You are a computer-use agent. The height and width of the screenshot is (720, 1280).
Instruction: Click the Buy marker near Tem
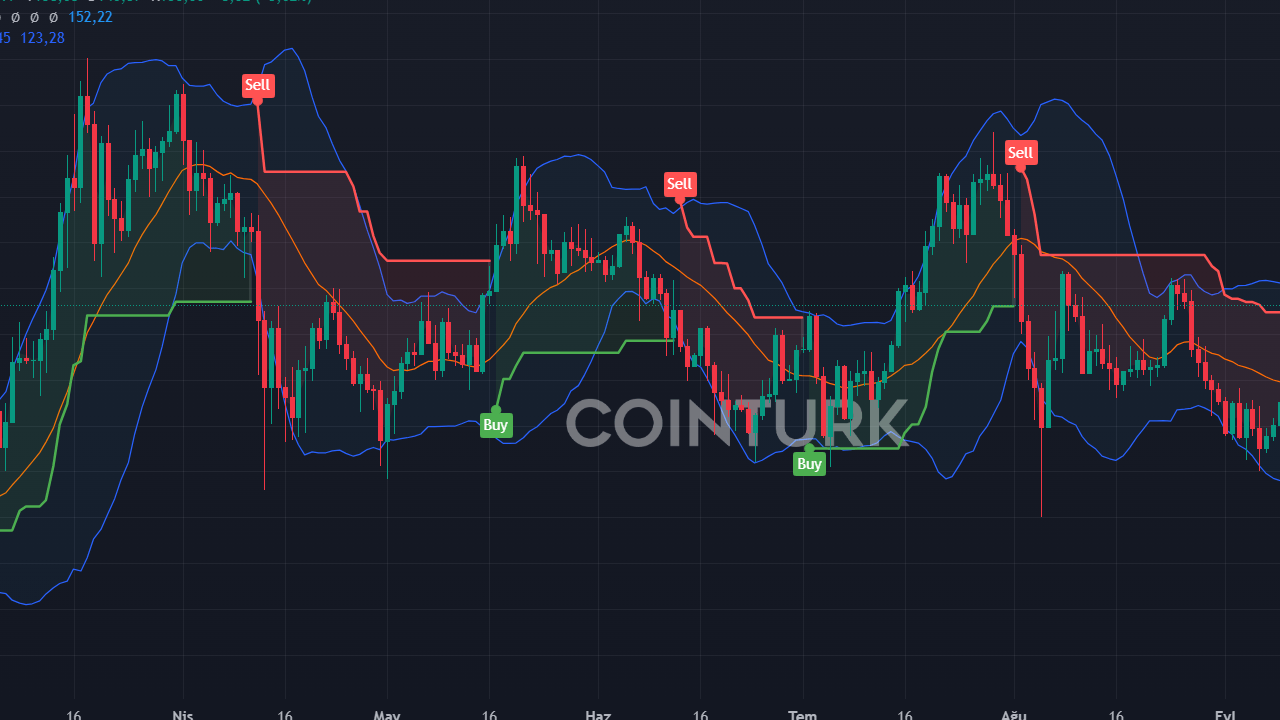tap(809, 464)
